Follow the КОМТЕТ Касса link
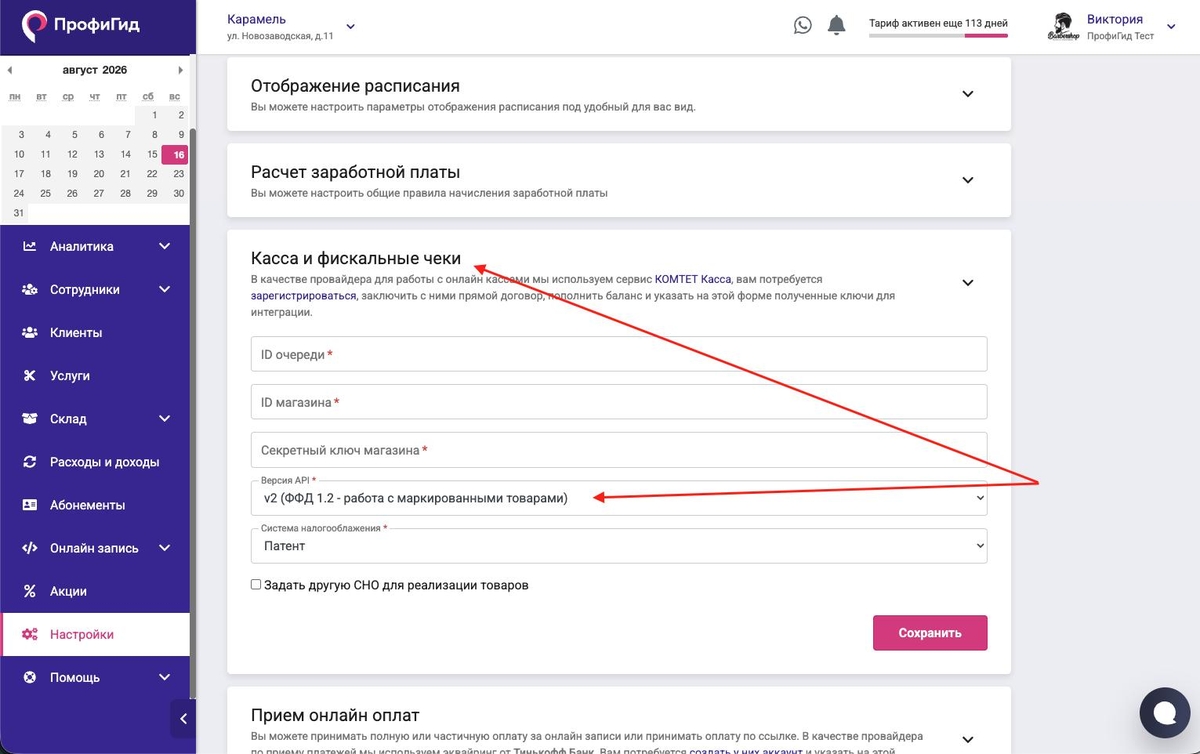Image resolution: width=1200 pixels, height=754 pixels. [x=693, y=279]
